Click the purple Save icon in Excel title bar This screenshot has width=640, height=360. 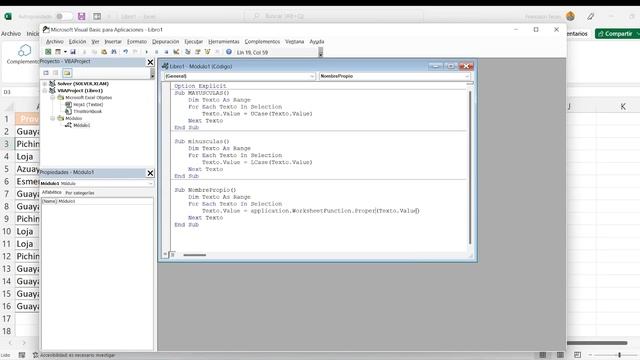82,16
